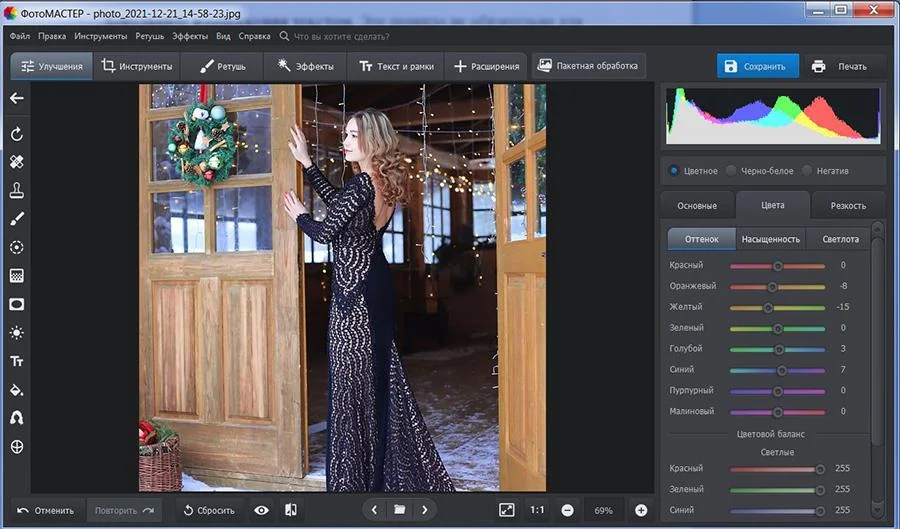This screenshot has height=529, width=900.
Task: Select the stamp tool in left sidebar
Action: tap(16, 190)
